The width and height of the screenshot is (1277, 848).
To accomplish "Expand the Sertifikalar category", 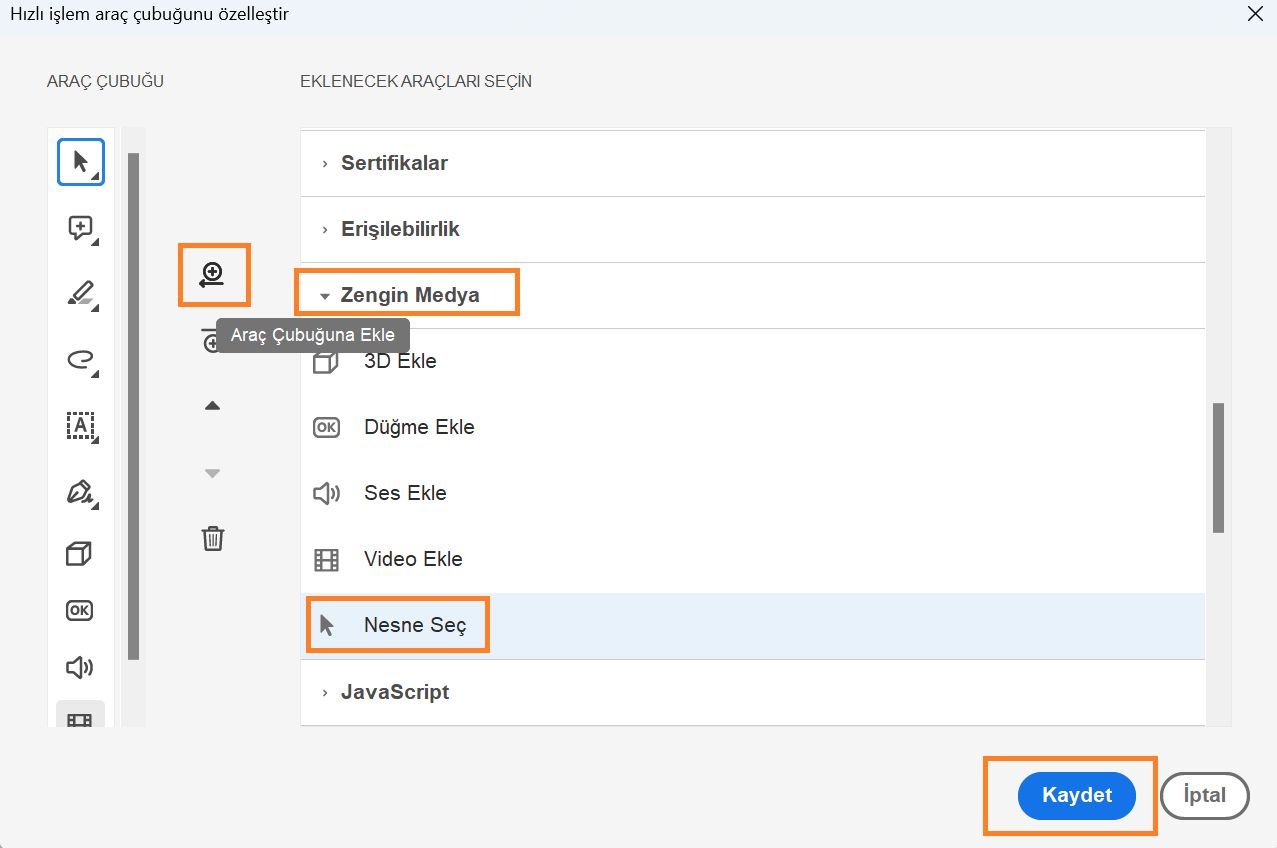I will click(x=394, y=163).
